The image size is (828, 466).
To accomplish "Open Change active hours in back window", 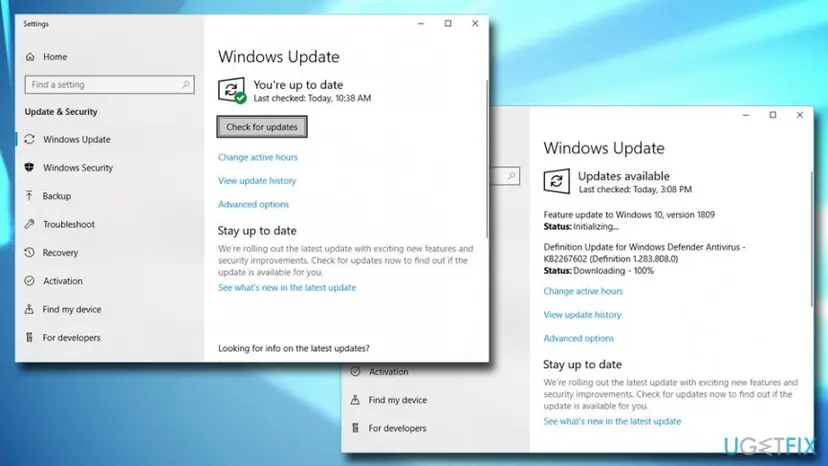I will [x=583, y=291].
